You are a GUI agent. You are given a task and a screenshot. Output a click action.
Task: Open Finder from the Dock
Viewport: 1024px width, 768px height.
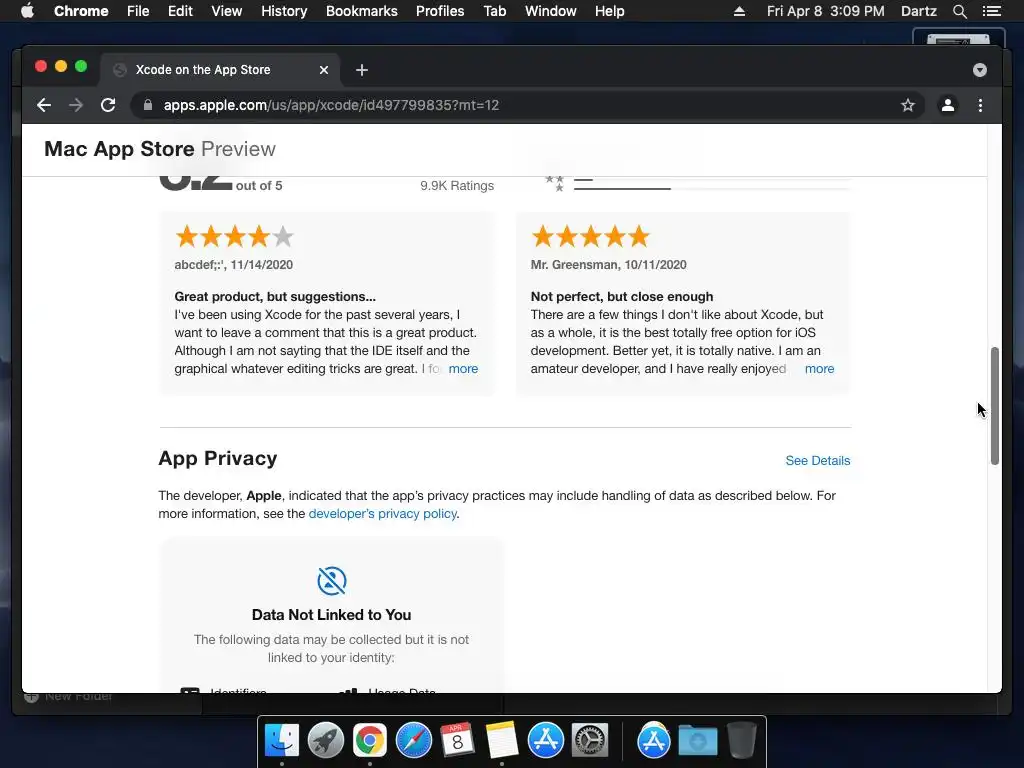pyautogui.click(x=281, y=741)
